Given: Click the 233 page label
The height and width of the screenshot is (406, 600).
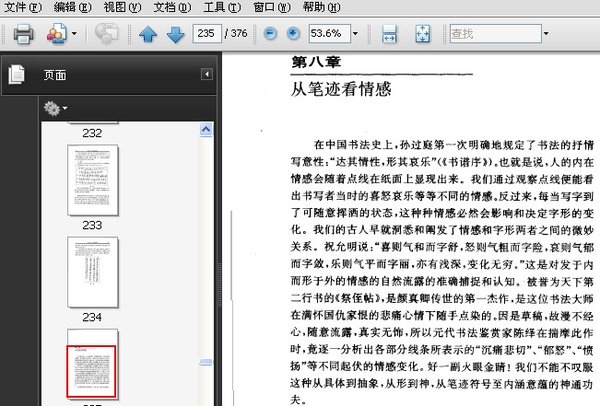Looking at the screenshot, I should [x=92, y=225].
